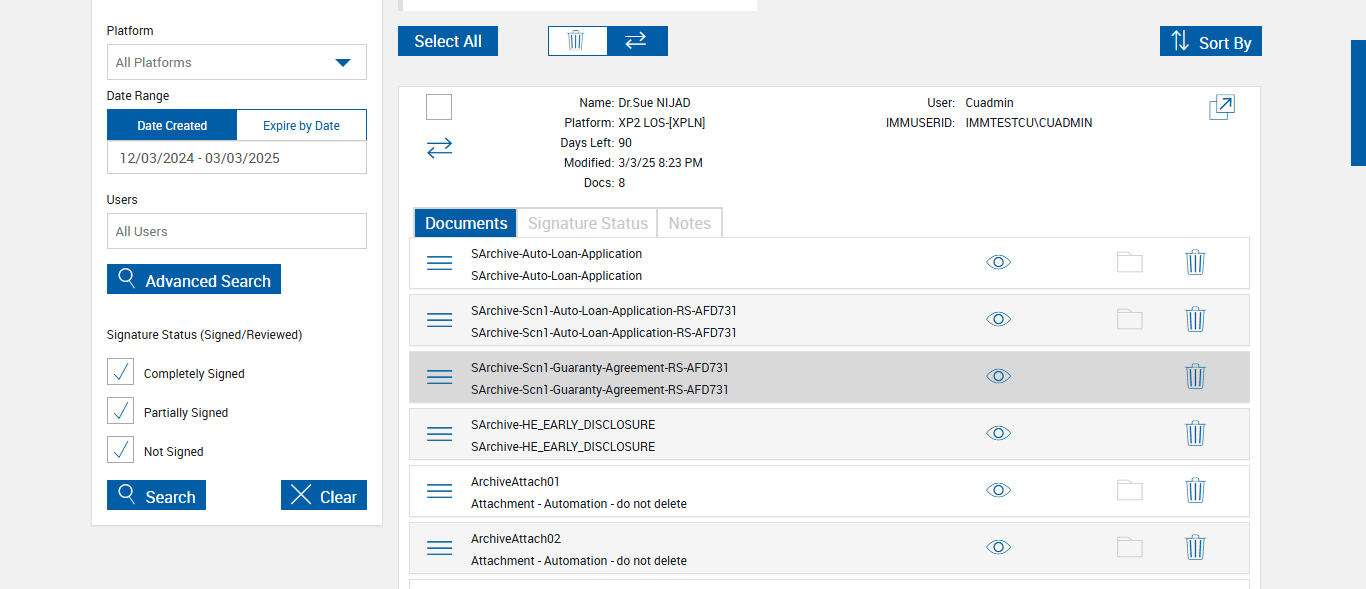Delete the SArchive-Scn1-Guaranty-Agreement-RS-AFD731 document
1366x589 pixels.
[x=1195, y=376]
